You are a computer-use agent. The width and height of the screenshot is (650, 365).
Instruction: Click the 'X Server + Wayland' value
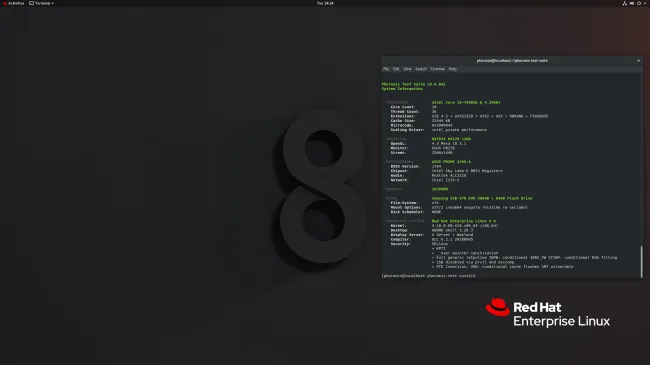452,235
